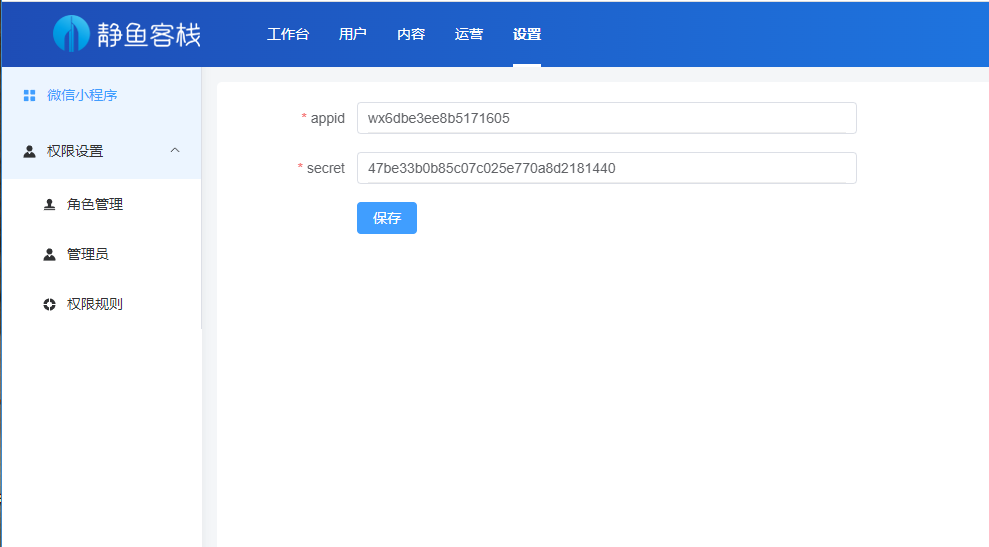Focus the appid input field
This screenshot has height=547, width=989.
click(606, 118)
